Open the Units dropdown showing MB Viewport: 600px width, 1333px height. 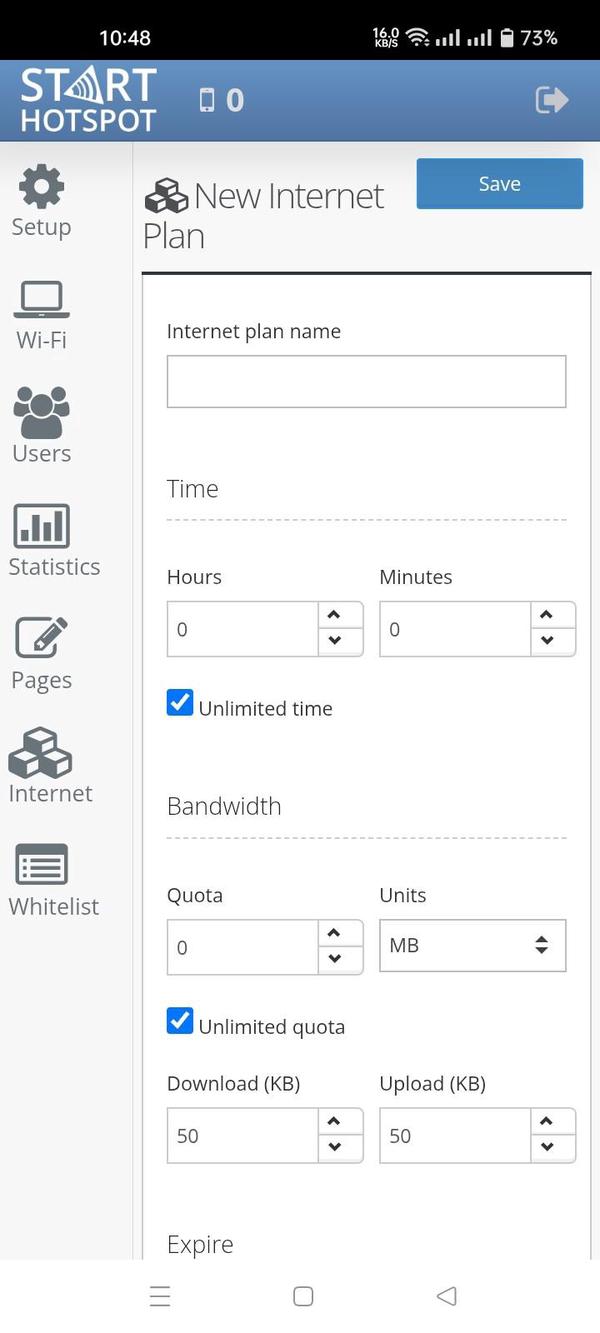pos(472,945)
